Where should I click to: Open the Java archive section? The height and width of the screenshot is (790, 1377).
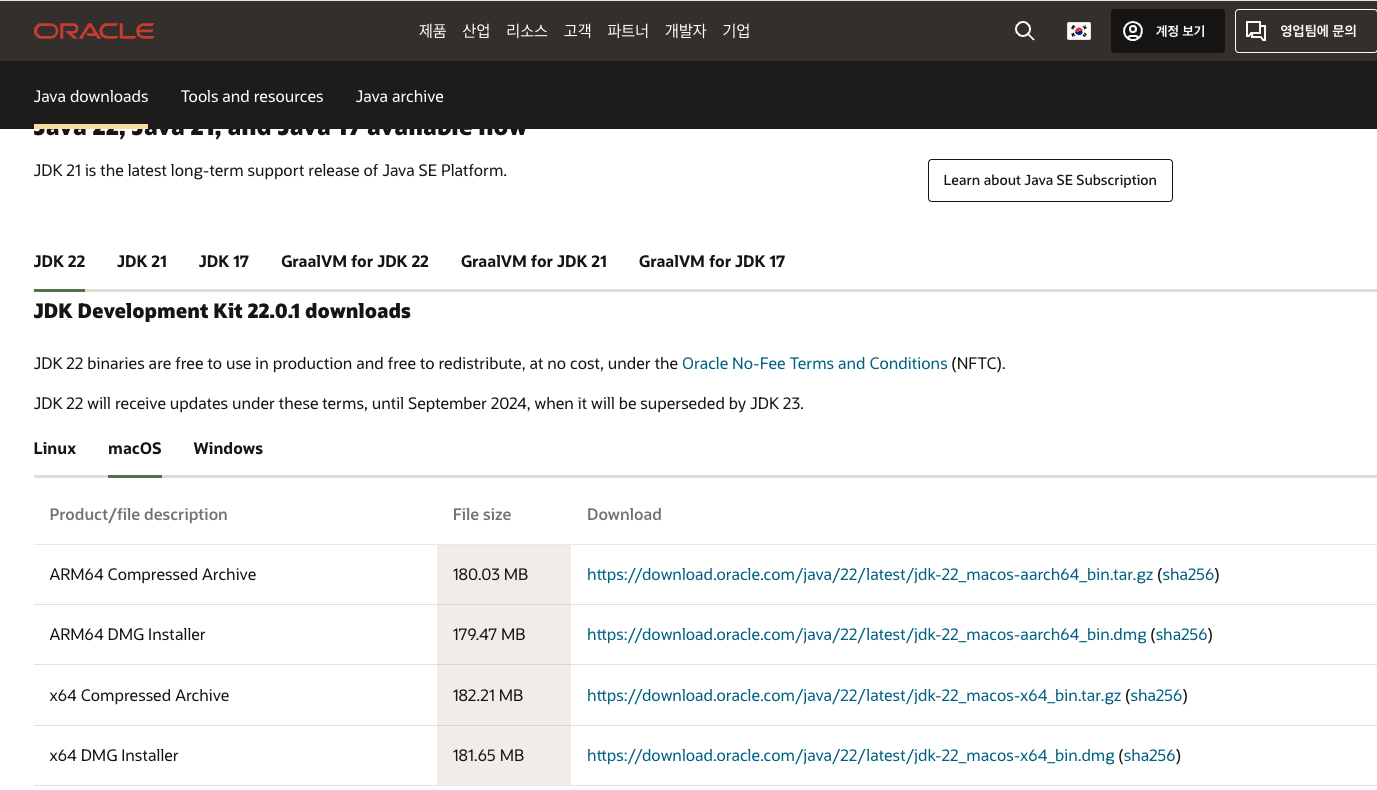pos(400,96)
